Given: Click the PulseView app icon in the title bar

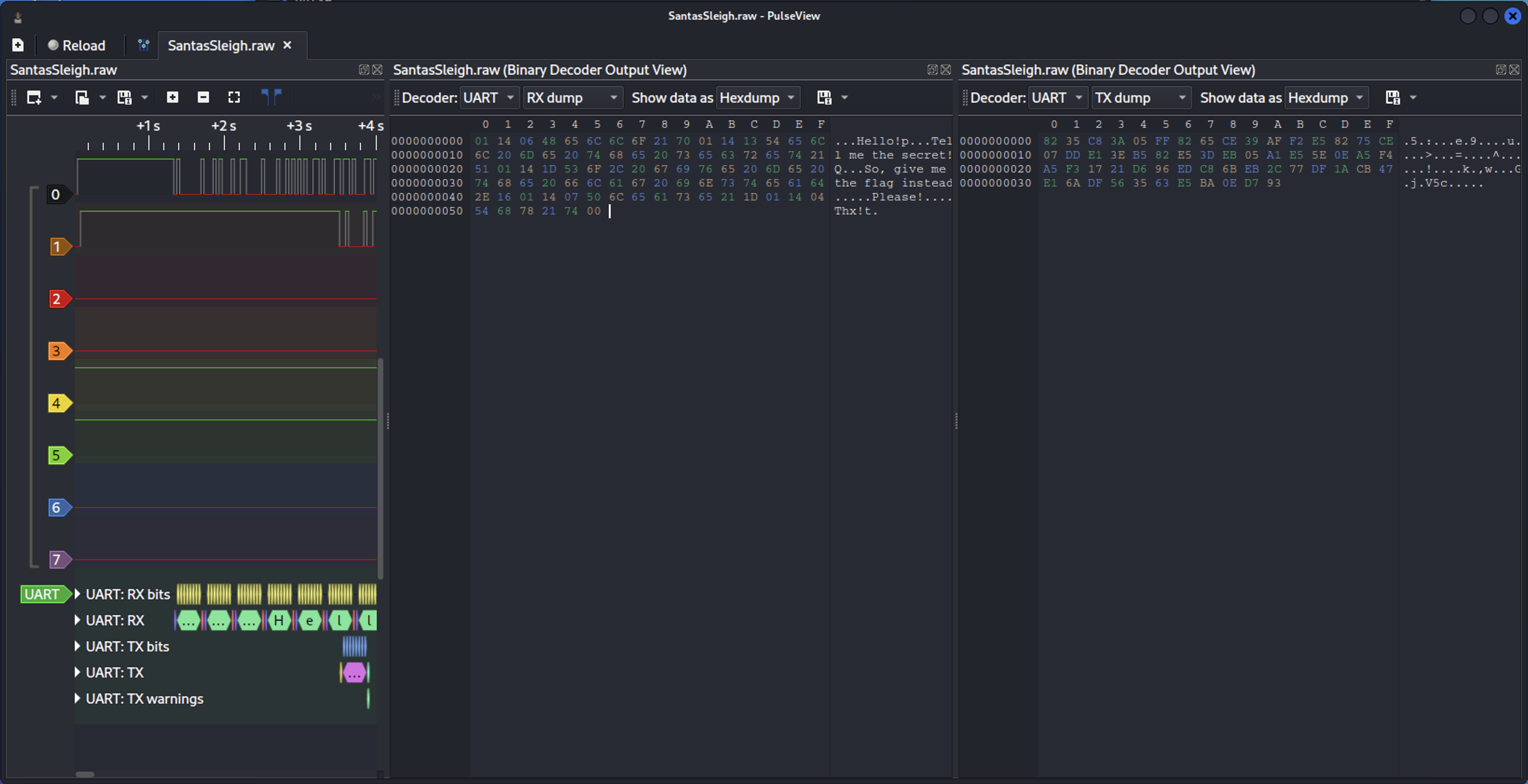Looking at the screenshot, I should (x=18, y=17).
